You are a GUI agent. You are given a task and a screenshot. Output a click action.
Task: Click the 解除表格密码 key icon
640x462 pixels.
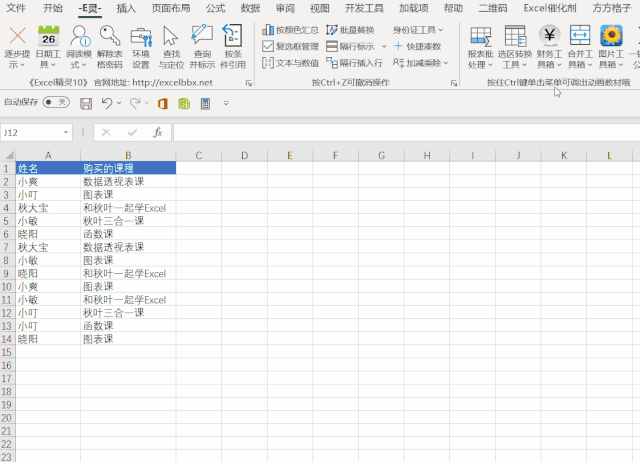[109, 47]
